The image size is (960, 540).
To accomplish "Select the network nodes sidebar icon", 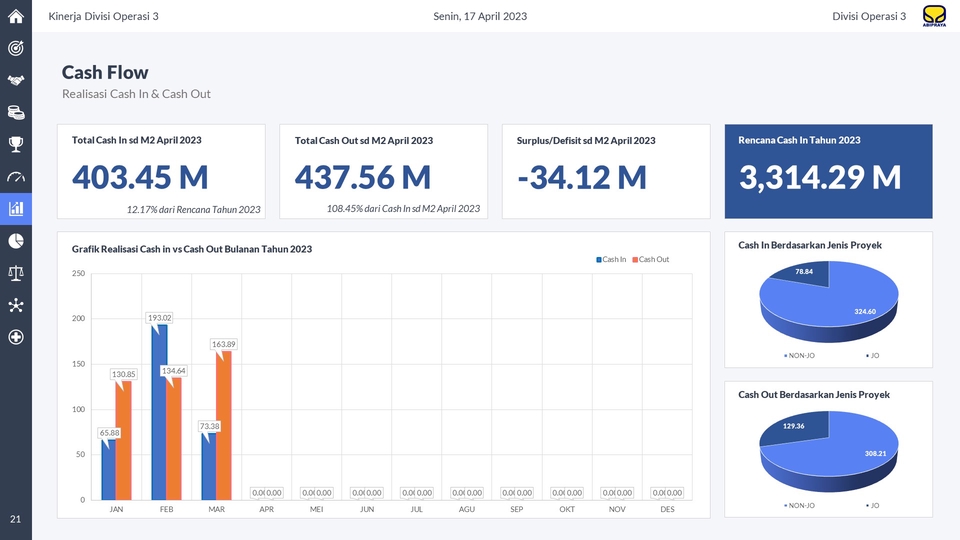I will [16, 304].
